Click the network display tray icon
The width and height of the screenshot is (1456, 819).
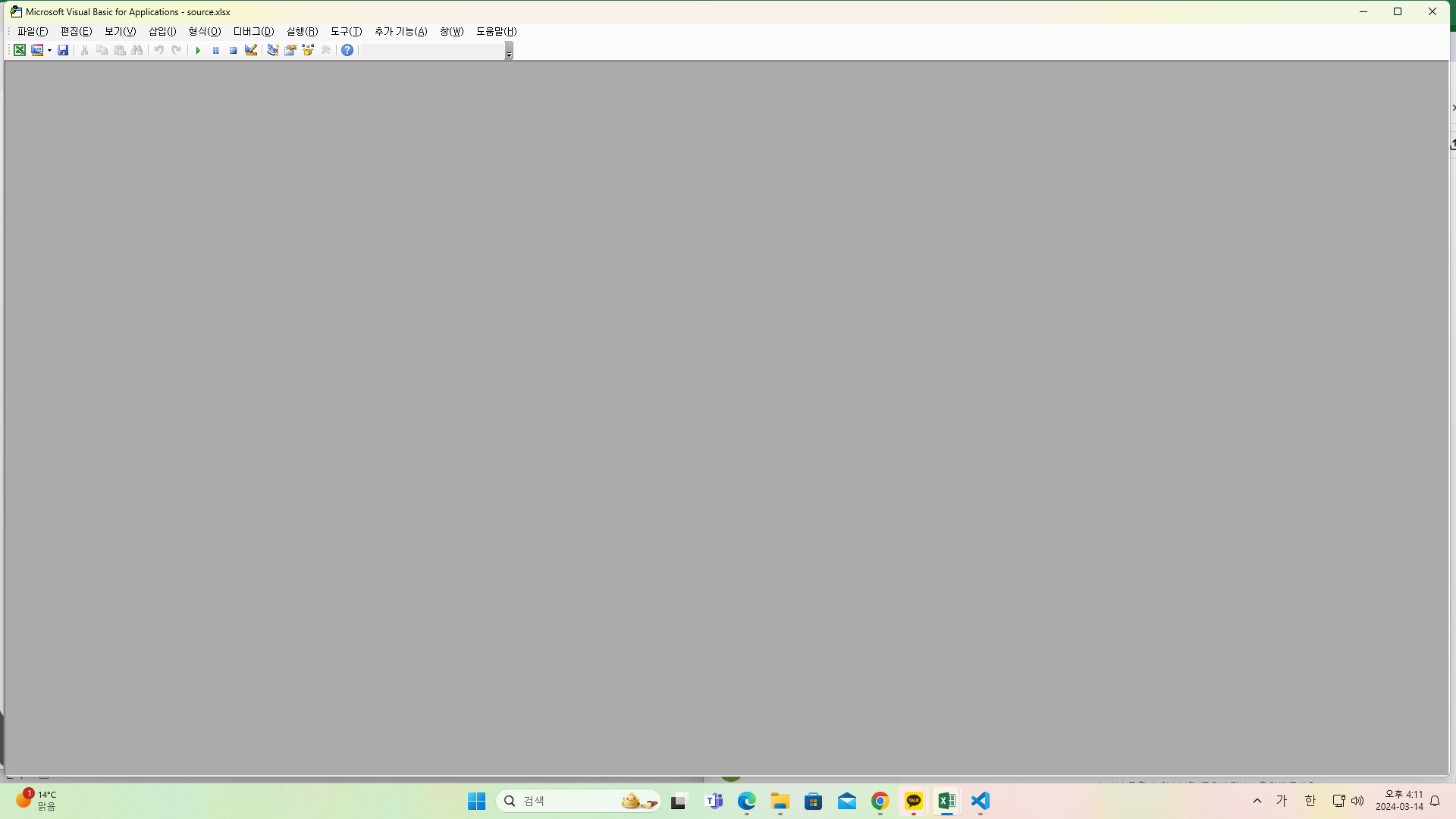(1338, 801)
